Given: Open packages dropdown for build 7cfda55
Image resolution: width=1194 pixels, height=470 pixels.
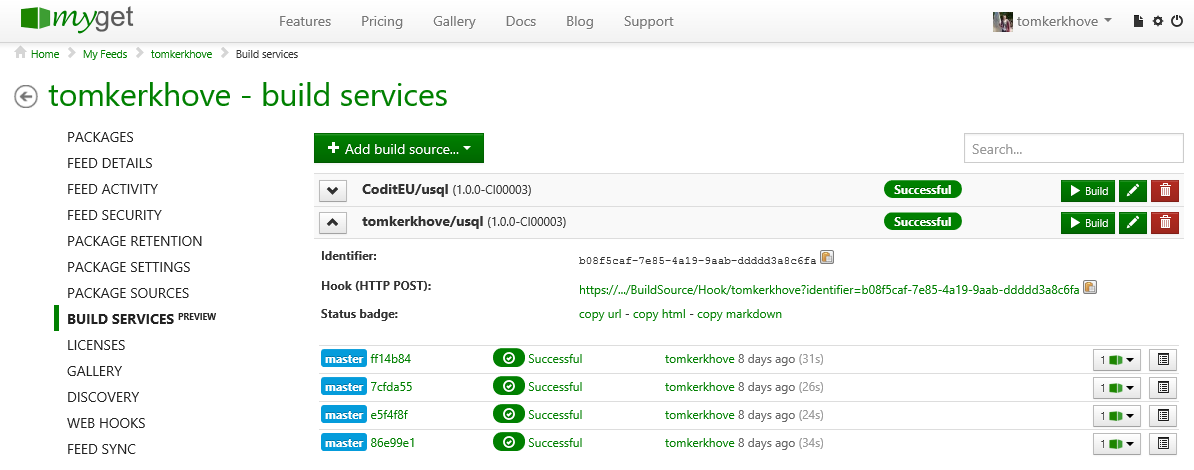Looking at the screenshot, I should (x=1117, y=387).
